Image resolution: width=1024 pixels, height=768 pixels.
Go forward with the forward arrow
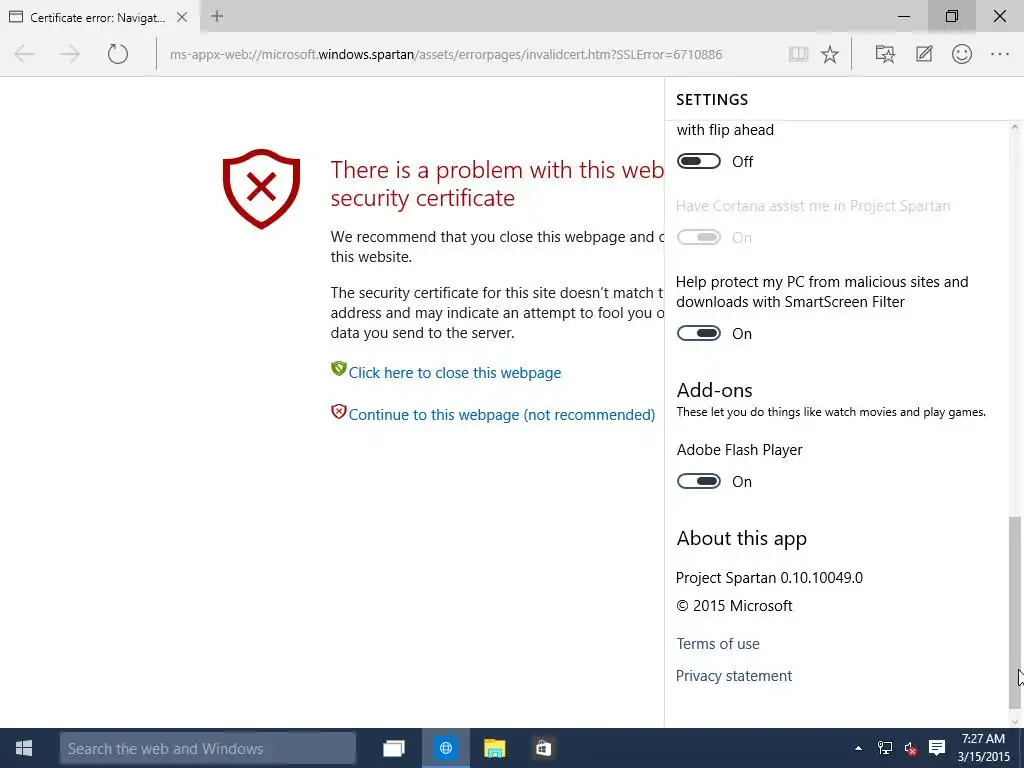point(70,54)
